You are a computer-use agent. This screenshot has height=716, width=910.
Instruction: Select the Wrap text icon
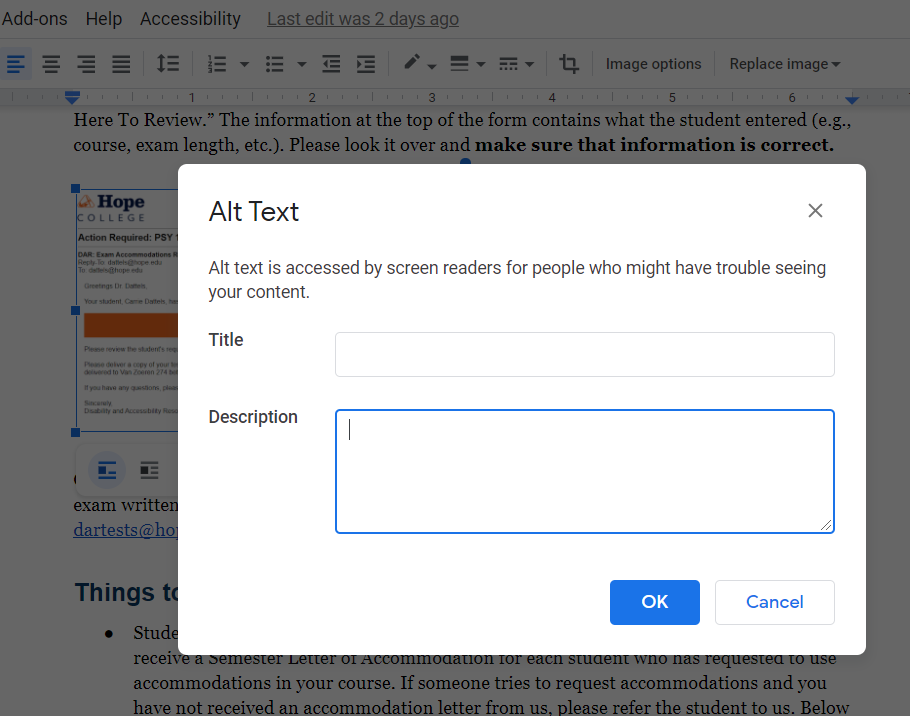coord(149,470)
